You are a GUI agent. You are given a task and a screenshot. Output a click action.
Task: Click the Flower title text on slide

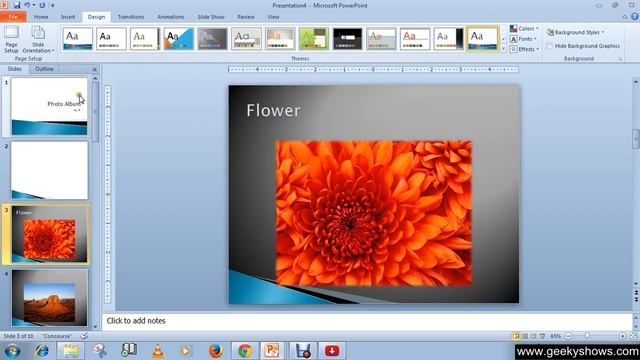tap(273, 111)
